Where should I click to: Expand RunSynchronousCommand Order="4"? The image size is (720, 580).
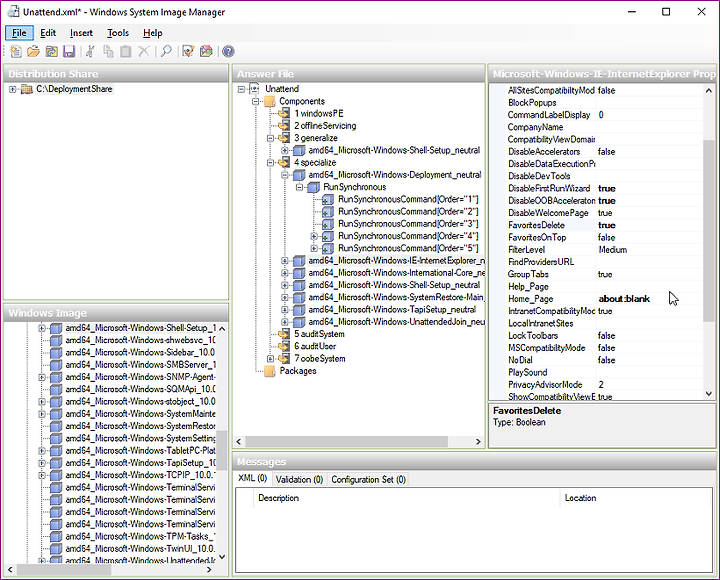(x=314, y=236)
